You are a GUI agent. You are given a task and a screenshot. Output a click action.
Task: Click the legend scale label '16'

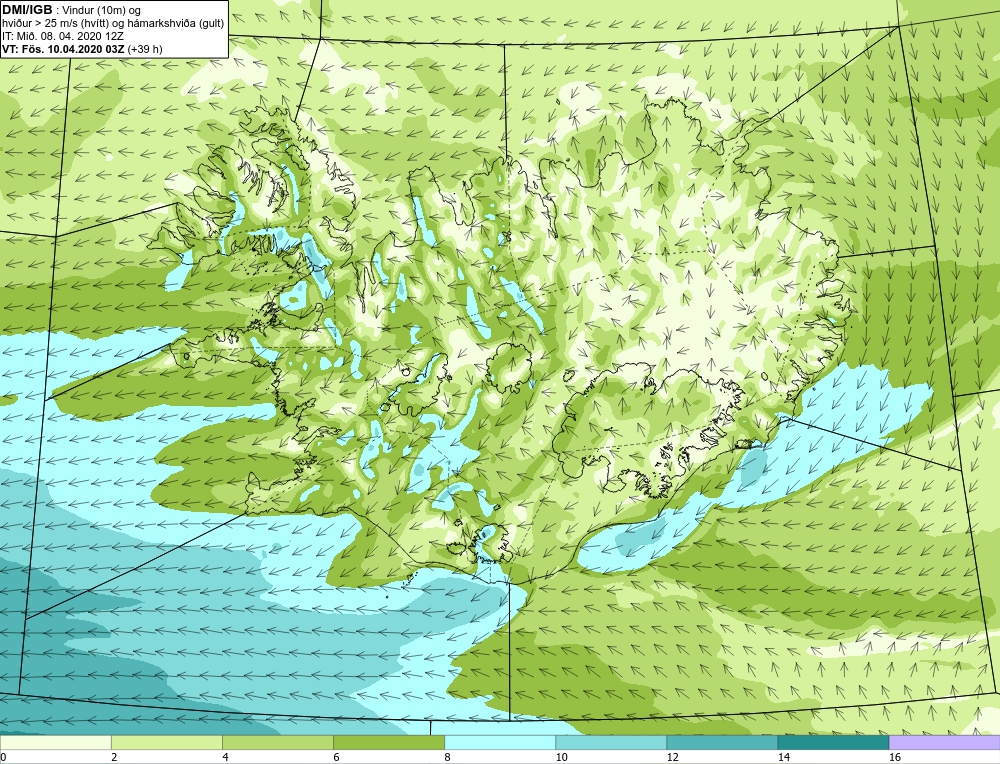(895, 758)
